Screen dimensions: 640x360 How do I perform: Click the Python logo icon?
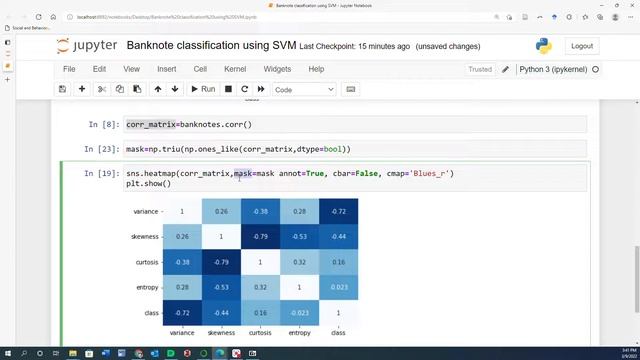click(544, 46)
